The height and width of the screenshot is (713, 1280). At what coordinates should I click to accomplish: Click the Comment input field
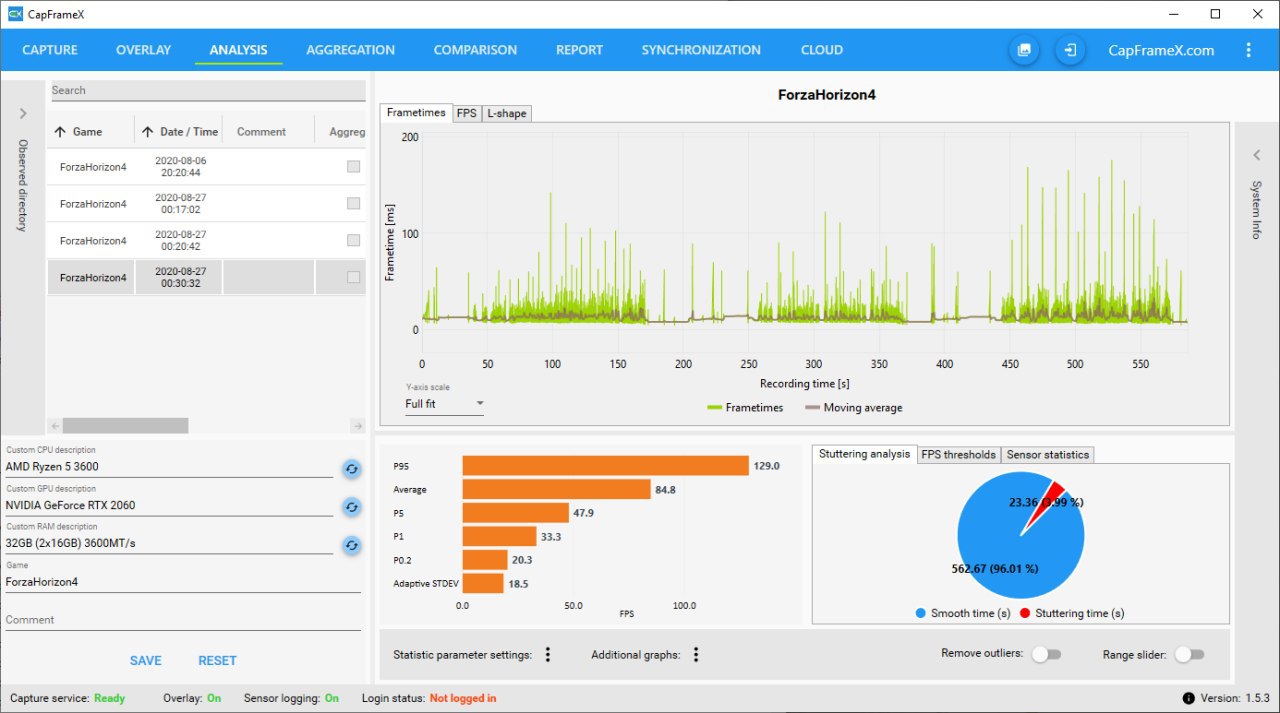click(x=183, y=620)
